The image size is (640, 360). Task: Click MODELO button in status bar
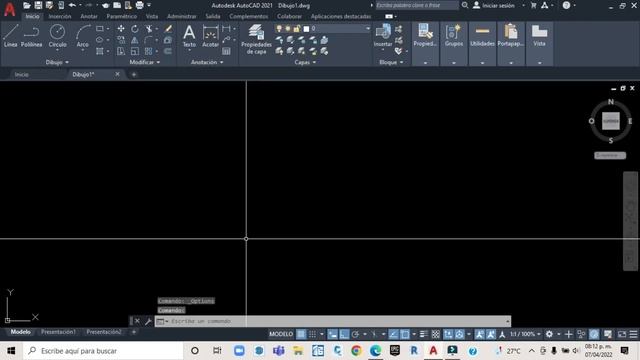(281, 334)
